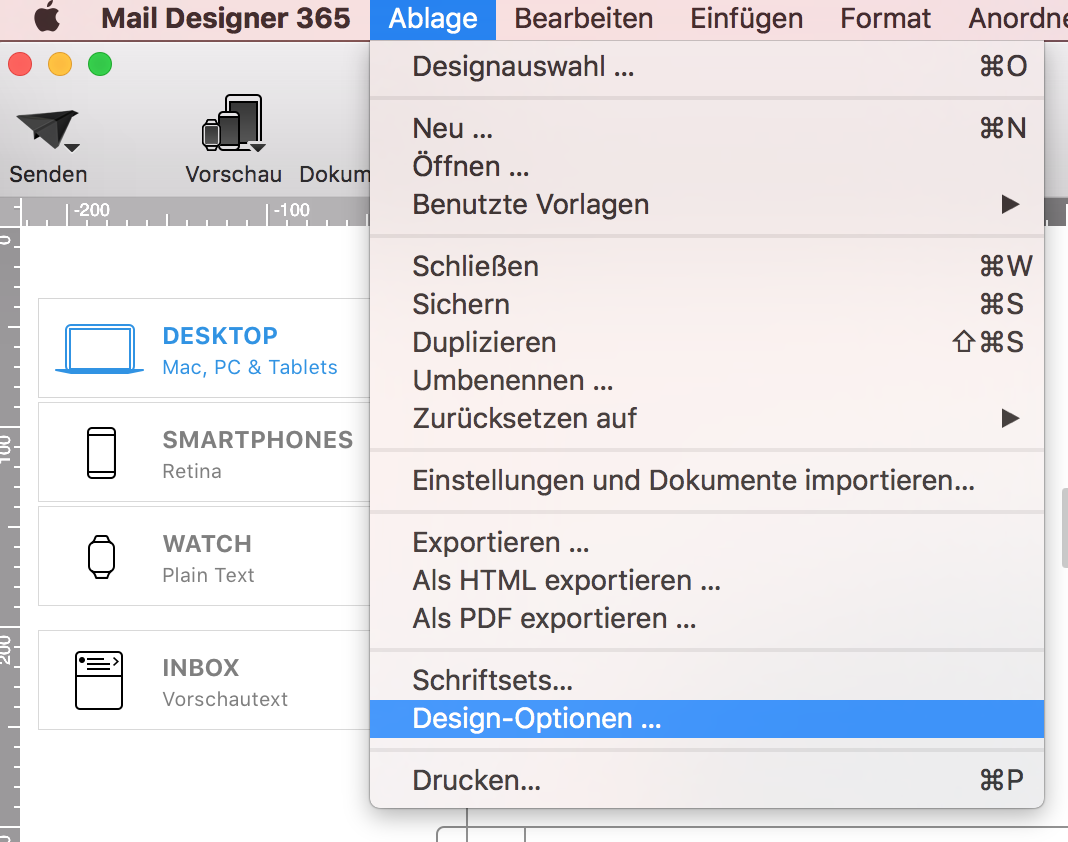The height and width of the screenshot is (842, 1068).
Task: Expand the Zurücksetzen auf submenu arrow
Action: click(1010, 418)
